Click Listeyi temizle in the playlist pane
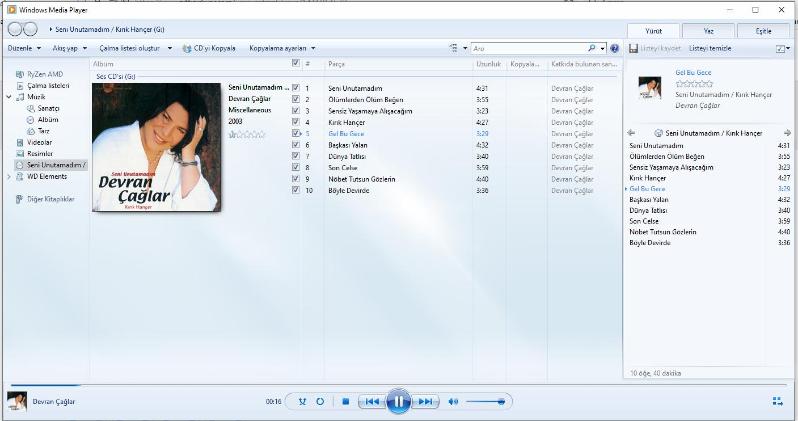The width and height of the screenshot is (798, 421). (711, 48)
